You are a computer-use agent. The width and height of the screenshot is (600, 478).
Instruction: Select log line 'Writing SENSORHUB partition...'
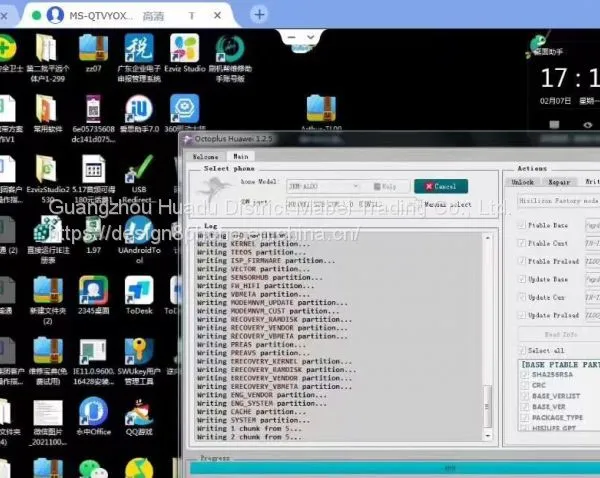[259, 277]
